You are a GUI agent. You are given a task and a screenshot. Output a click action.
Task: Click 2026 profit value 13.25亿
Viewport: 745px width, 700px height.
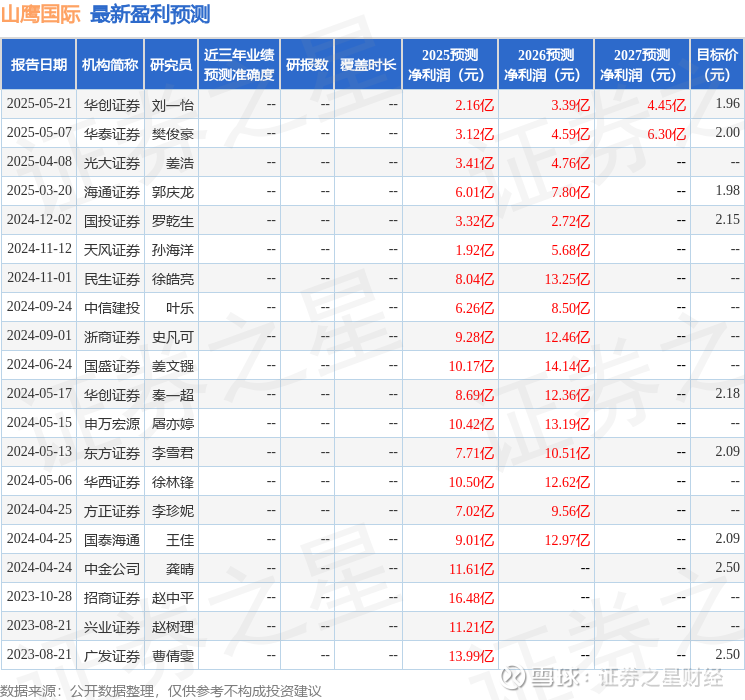[567, 279]
